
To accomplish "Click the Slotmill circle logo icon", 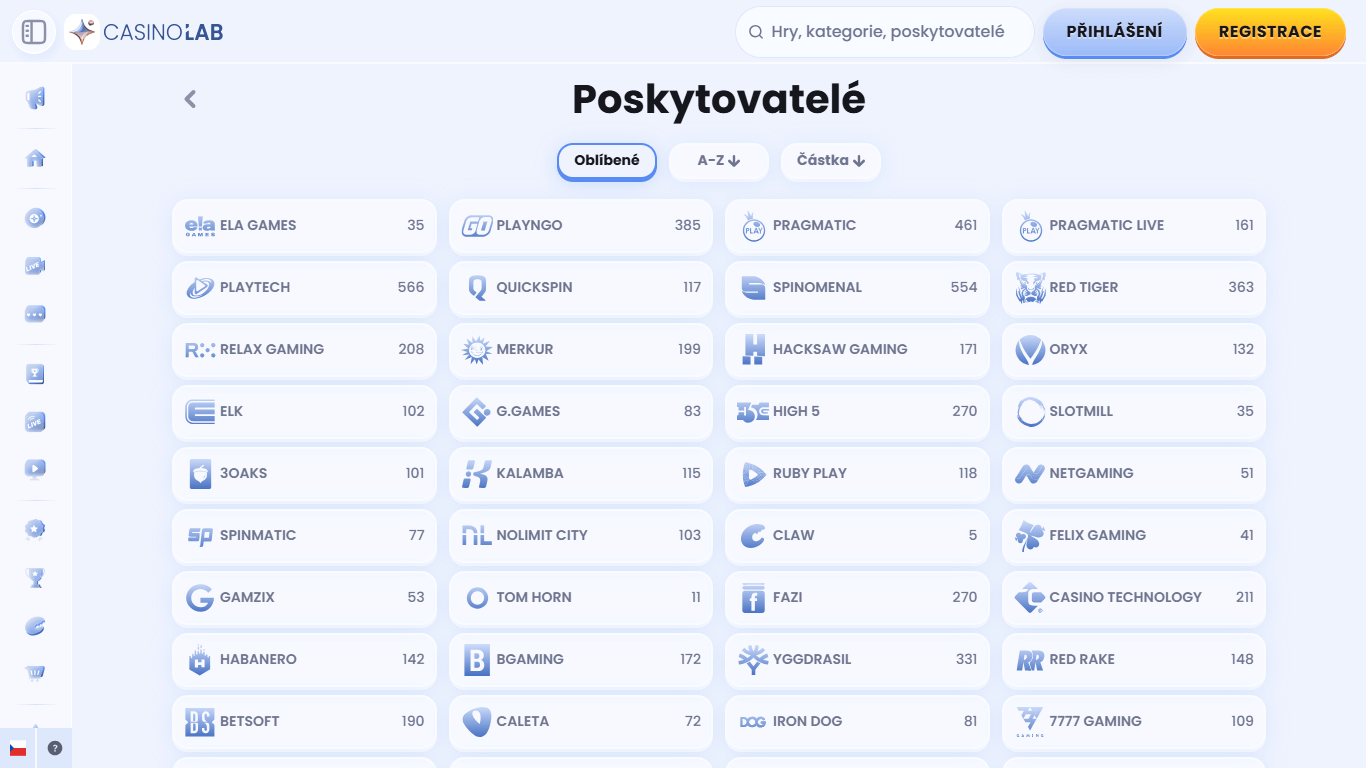I will click(1030, 412).
